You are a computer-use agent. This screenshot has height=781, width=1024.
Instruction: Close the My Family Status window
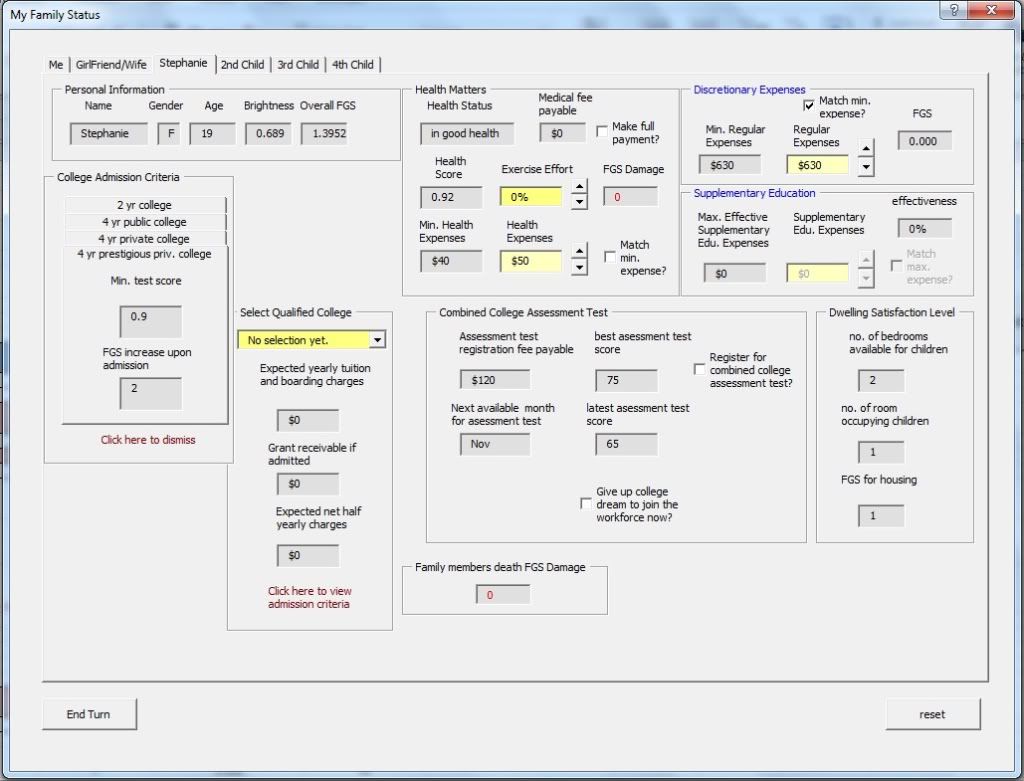coord(991,10)
